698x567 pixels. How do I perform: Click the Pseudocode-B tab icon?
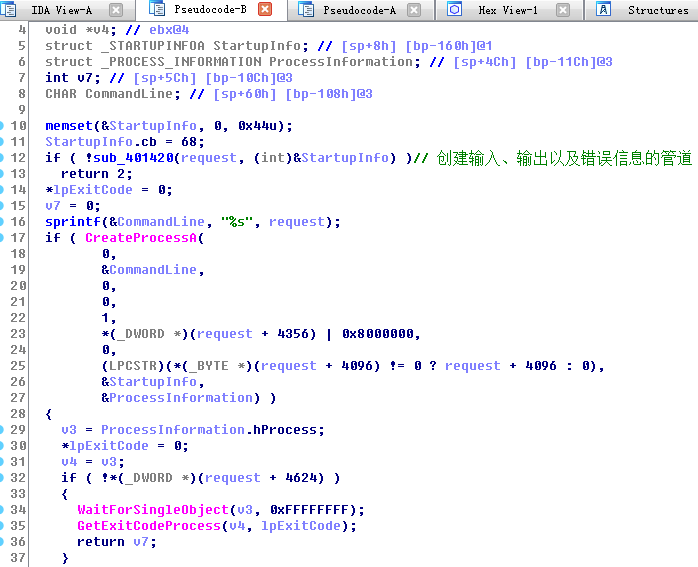(157, 10)
